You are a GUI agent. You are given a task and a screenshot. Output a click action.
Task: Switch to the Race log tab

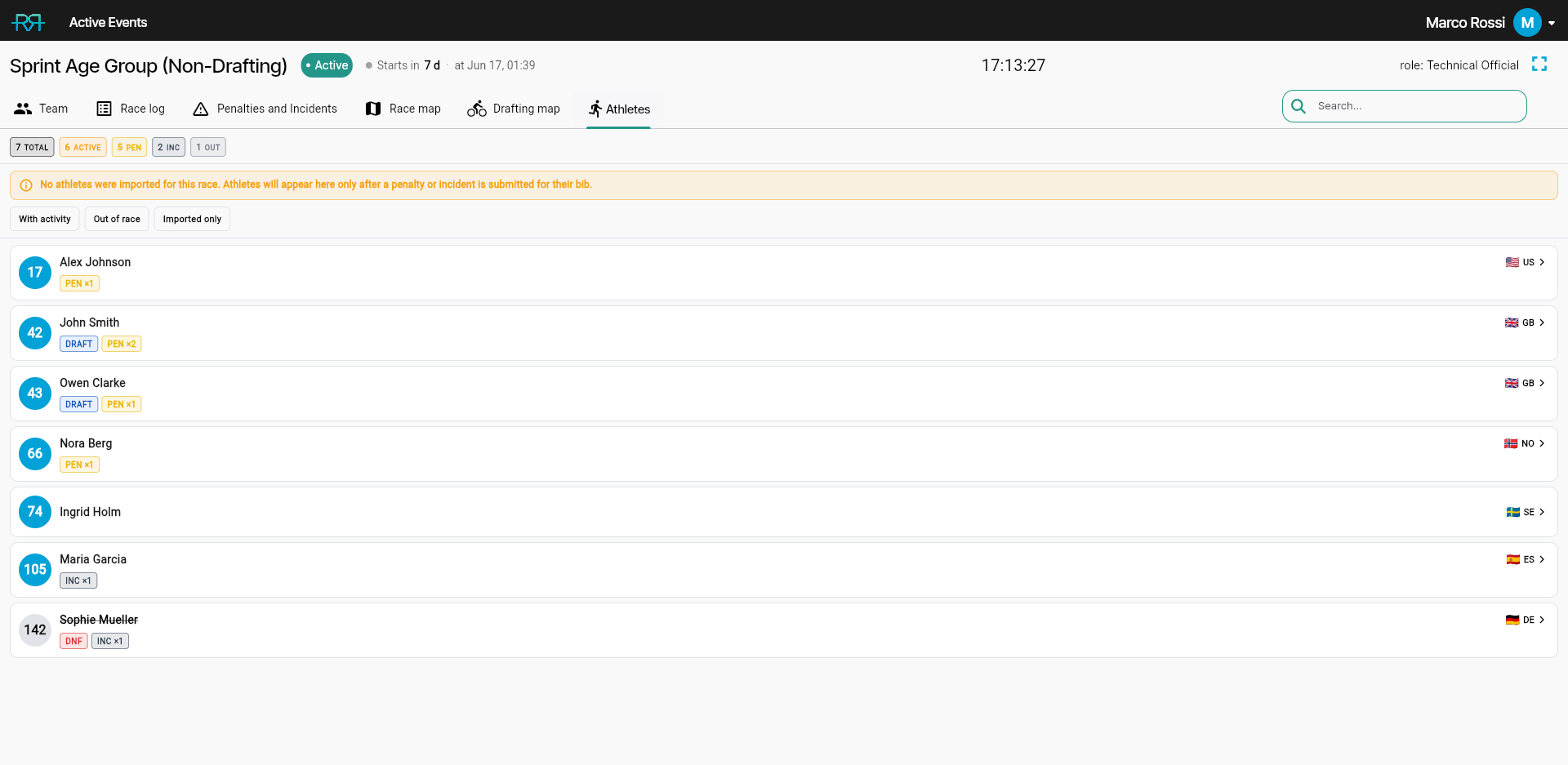pos(131,109)
